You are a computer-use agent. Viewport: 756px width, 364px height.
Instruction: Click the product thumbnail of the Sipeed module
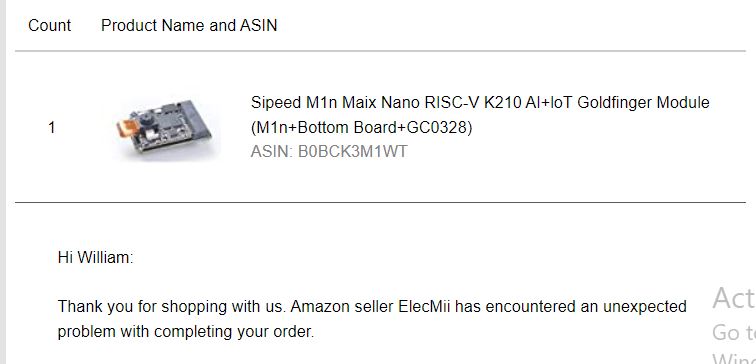164,127
